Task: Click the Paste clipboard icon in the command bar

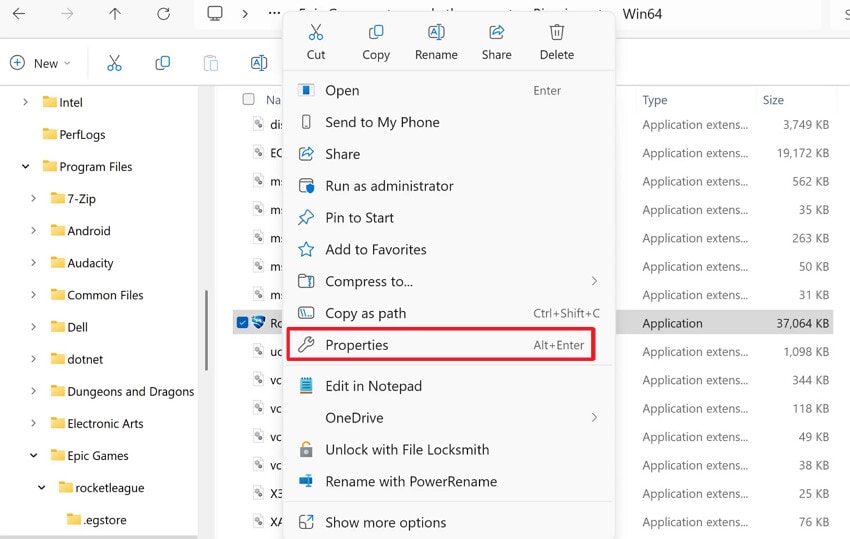Action: (x=211, y=63)
